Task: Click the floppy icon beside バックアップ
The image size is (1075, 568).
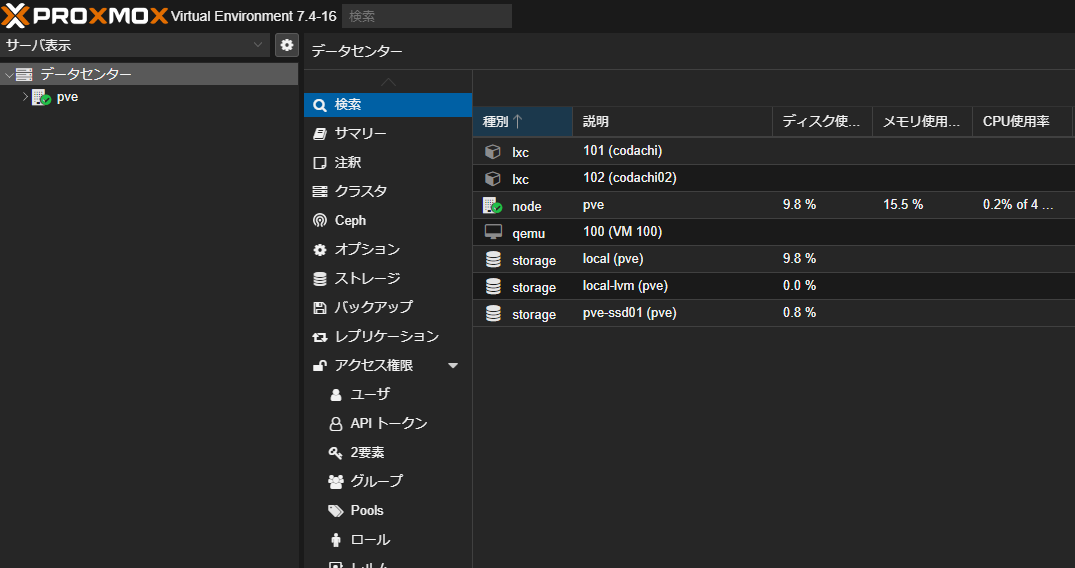Action: 319,307
